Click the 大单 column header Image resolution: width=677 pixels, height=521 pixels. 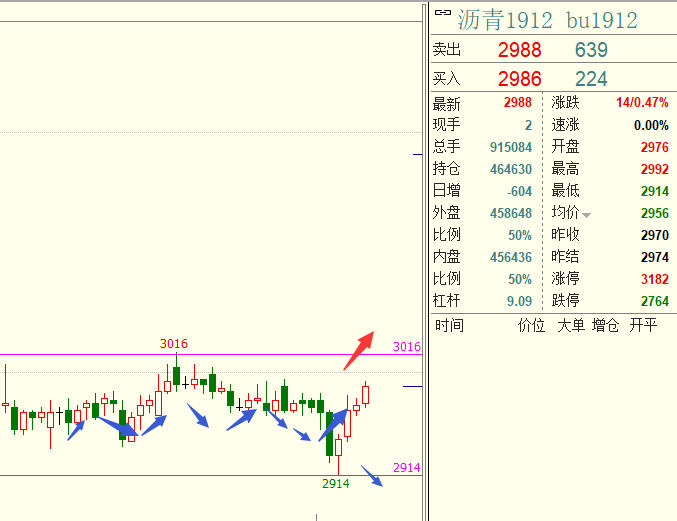pos(571,325)
